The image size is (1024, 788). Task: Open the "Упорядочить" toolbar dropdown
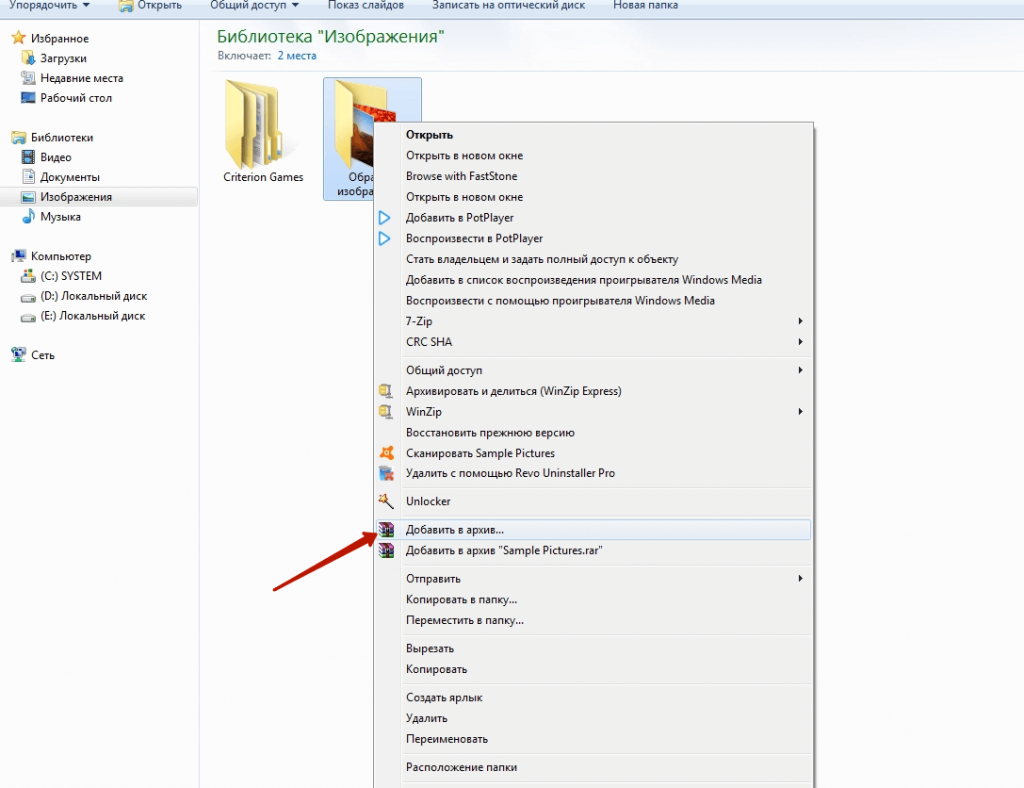pyautogui.click(x=48, y=6)
